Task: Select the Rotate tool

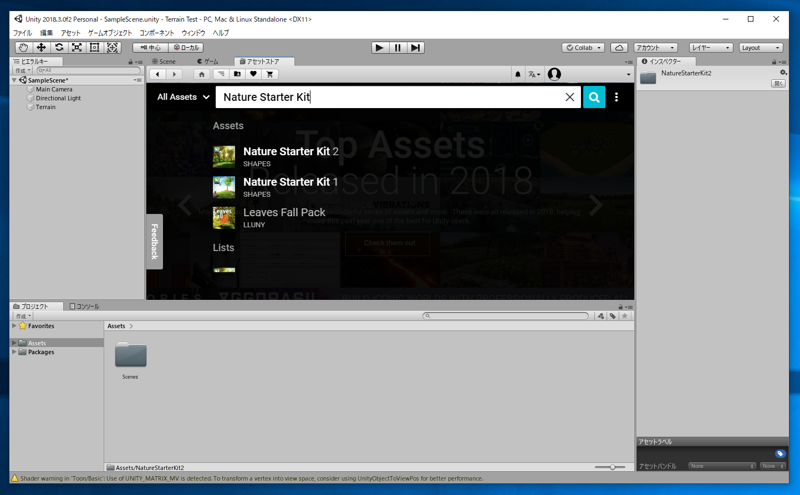Action: point(59,47)
